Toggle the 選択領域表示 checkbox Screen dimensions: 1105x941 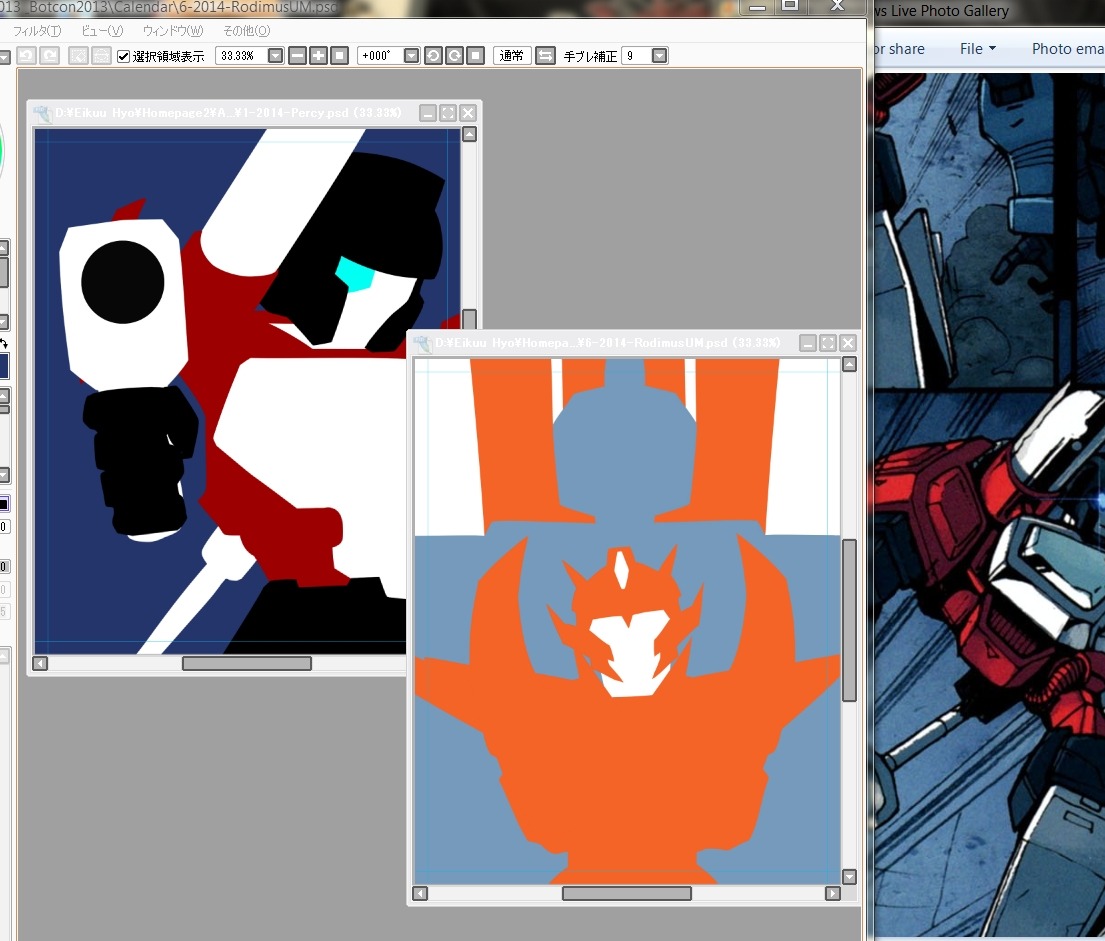(x=123, y=56)
